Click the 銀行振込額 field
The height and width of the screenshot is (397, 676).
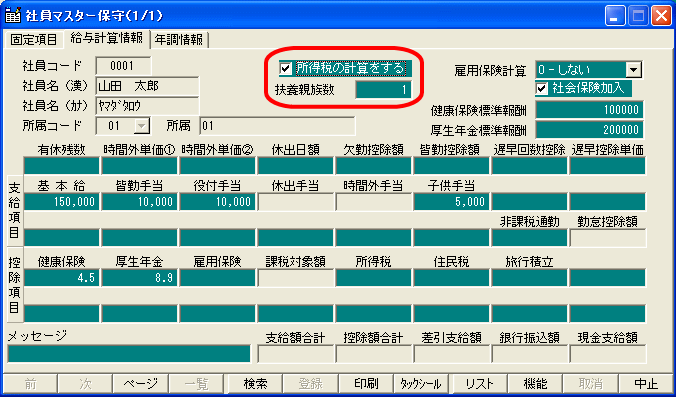[529, 353]
